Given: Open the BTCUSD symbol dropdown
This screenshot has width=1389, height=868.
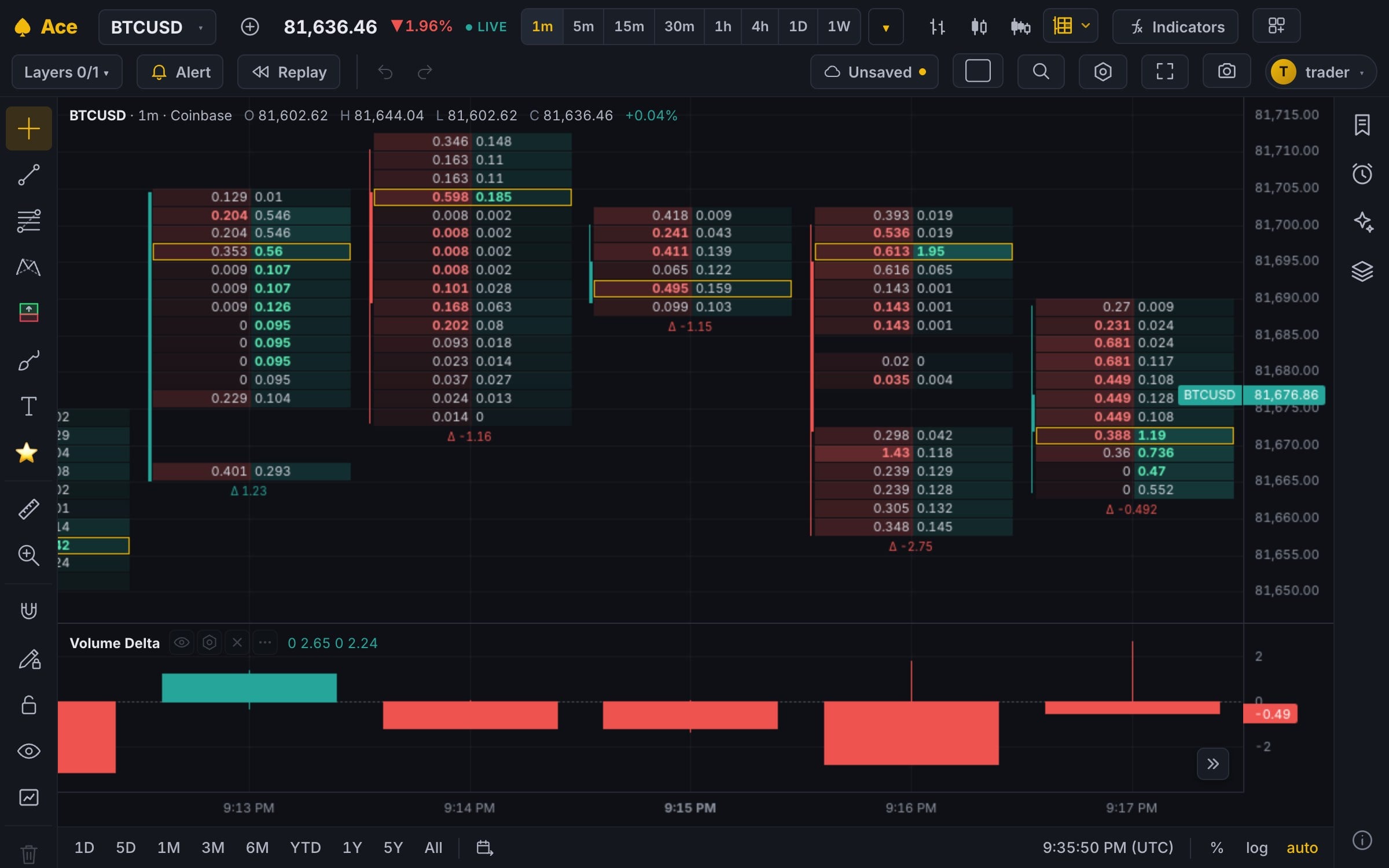Looking at the screenshot, I should [157, 27].
